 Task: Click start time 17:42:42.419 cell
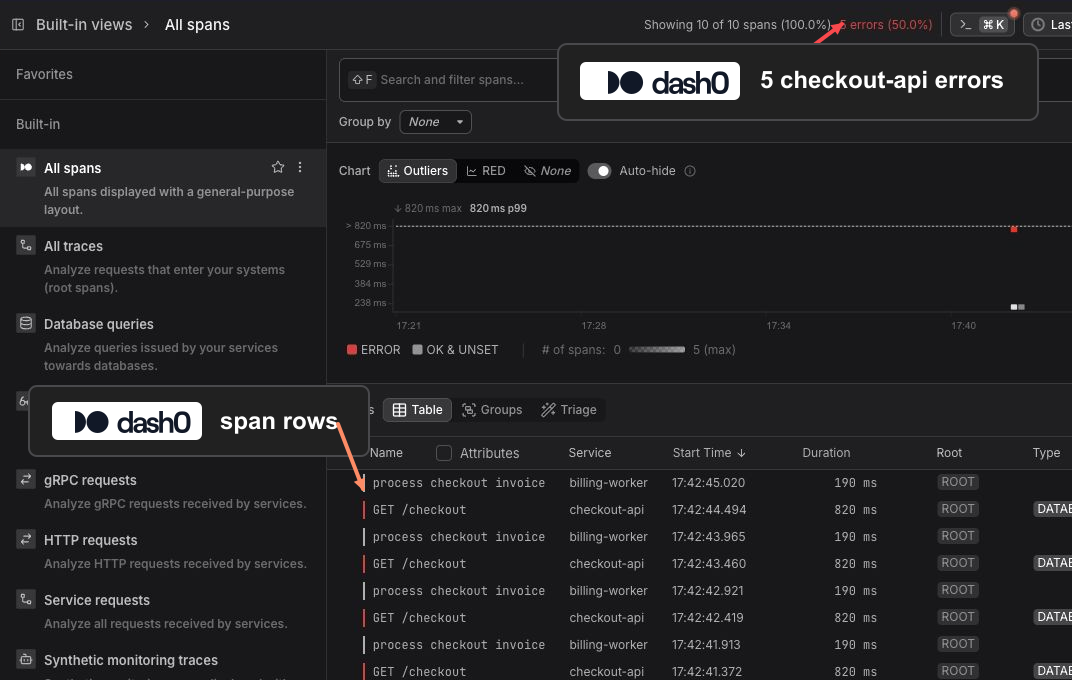coord(708,618)
